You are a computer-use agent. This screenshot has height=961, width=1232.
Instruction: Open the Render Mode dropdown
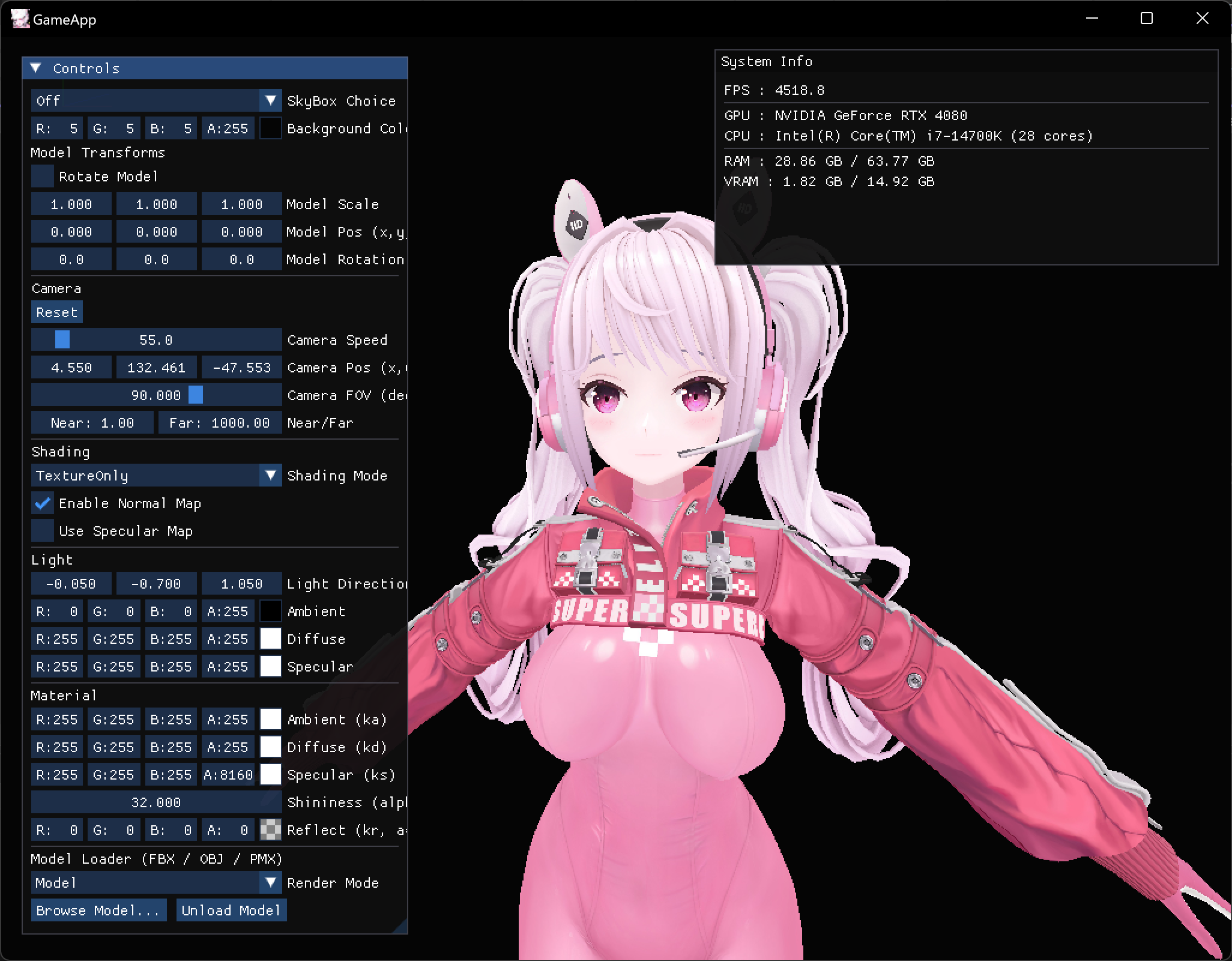pos(270,882)
